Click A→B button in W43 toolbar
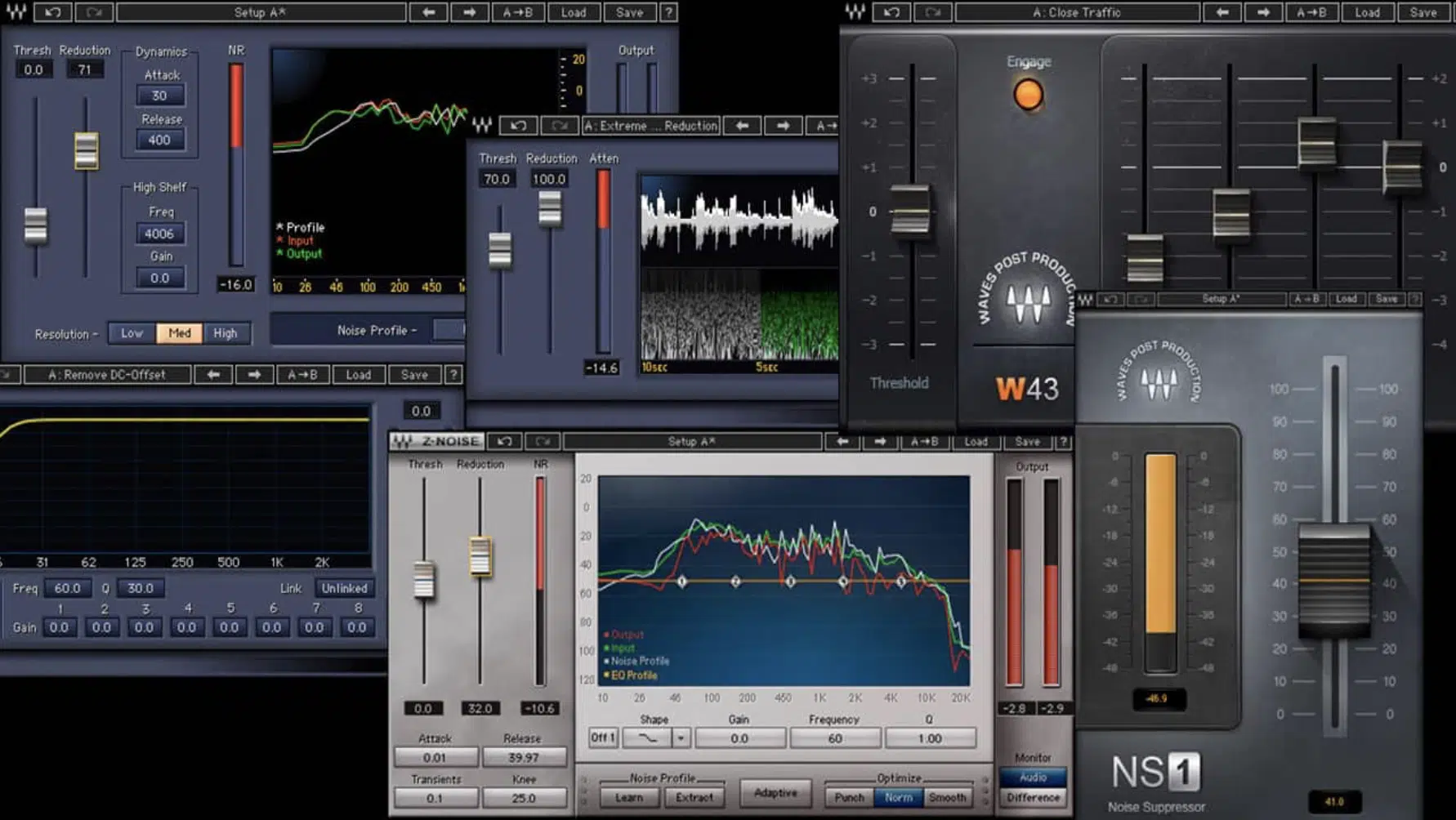Screen dimensions: 1456x820 click(1311, 12)
